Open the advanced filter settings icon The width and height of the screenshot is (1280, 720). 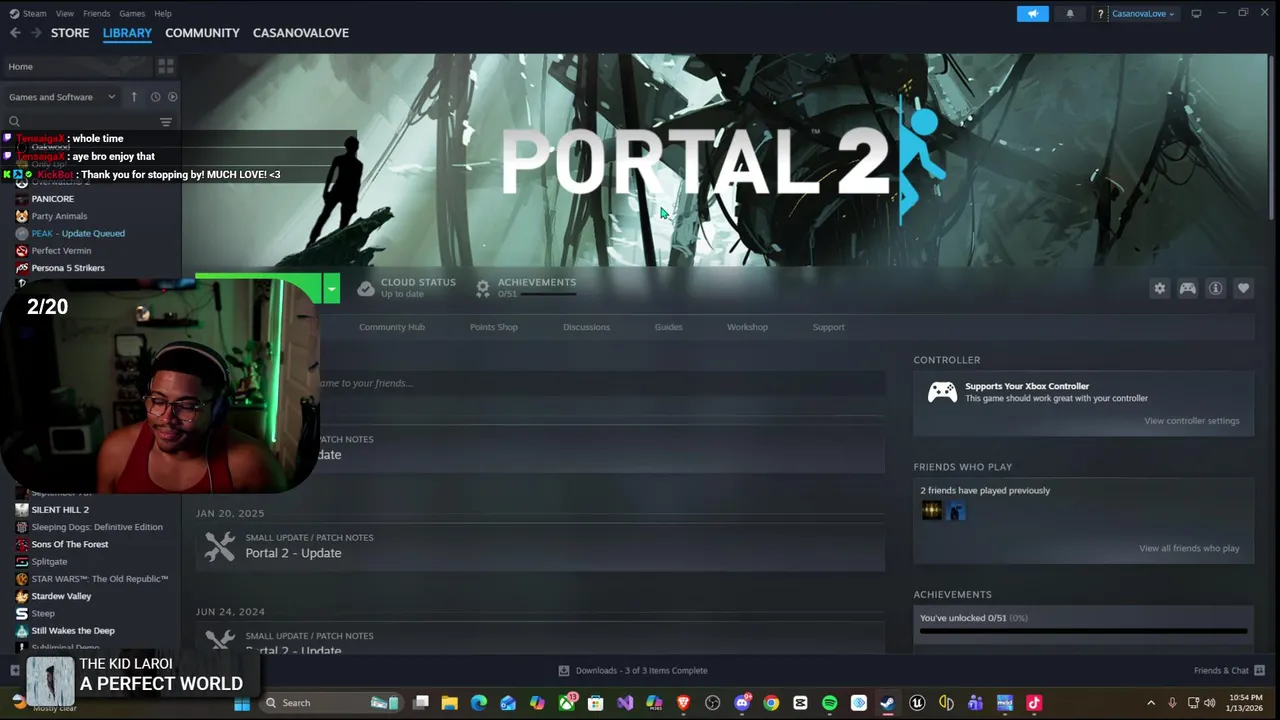[x=166, y=122]
